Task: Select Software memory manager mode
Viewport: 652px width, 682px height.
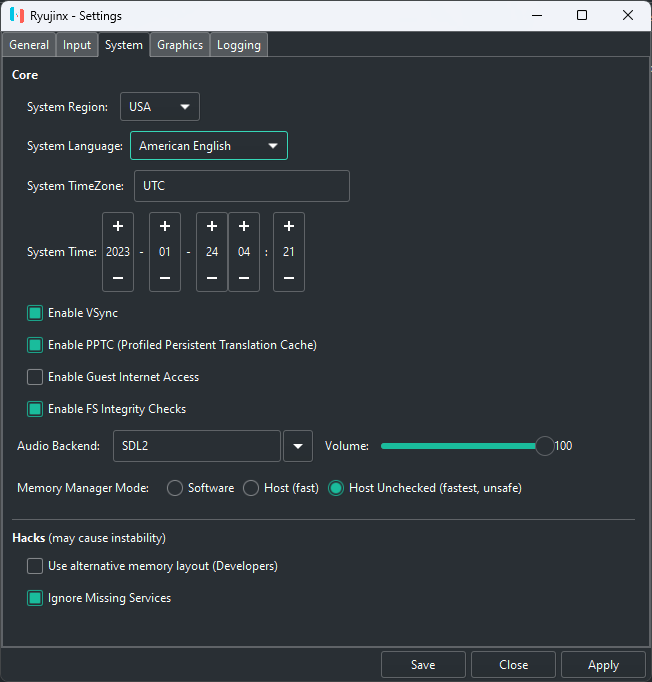Action: click(x=175, y=488)
